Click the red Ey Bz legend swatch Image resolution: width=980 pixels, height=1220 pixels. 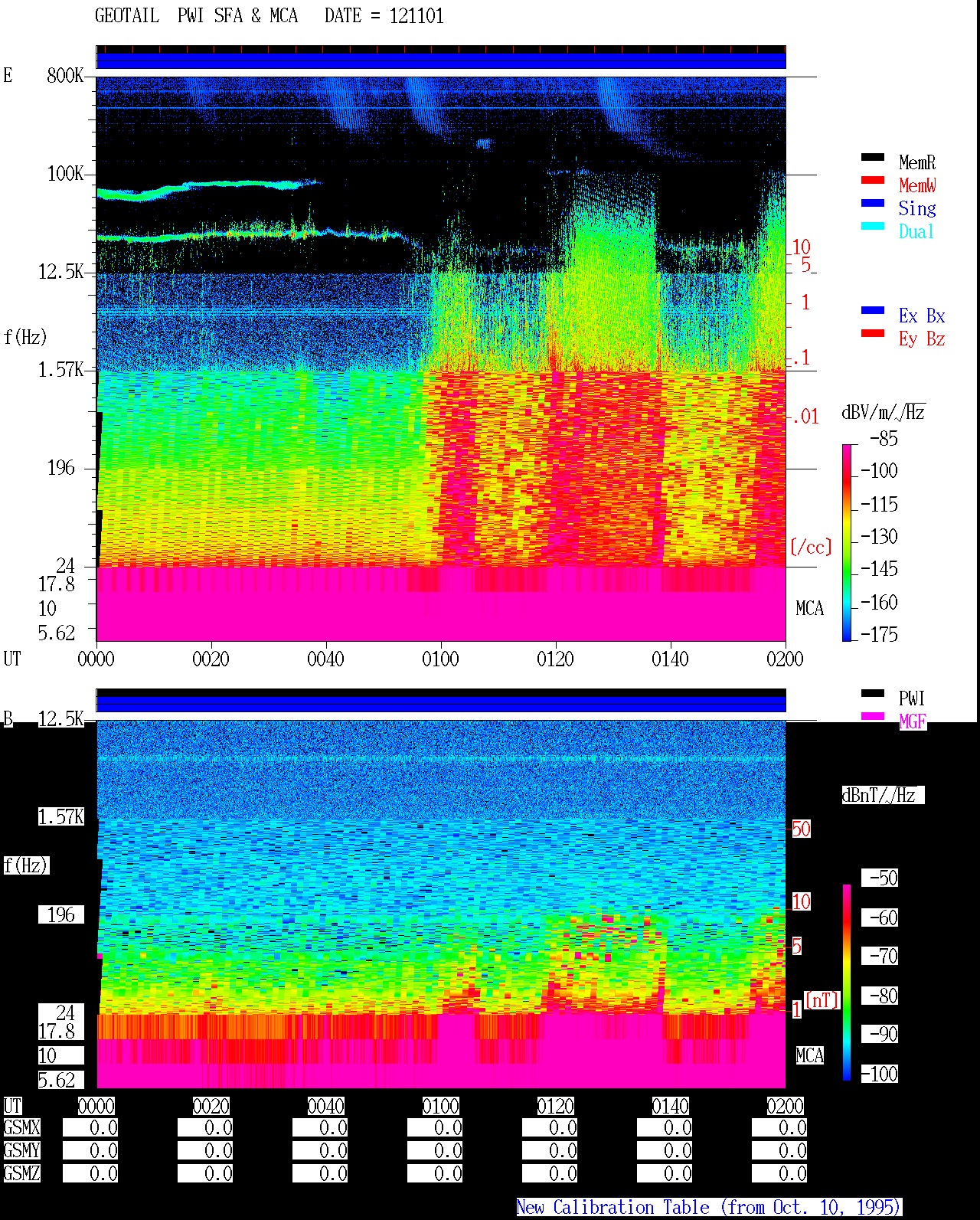pos(873,334)
